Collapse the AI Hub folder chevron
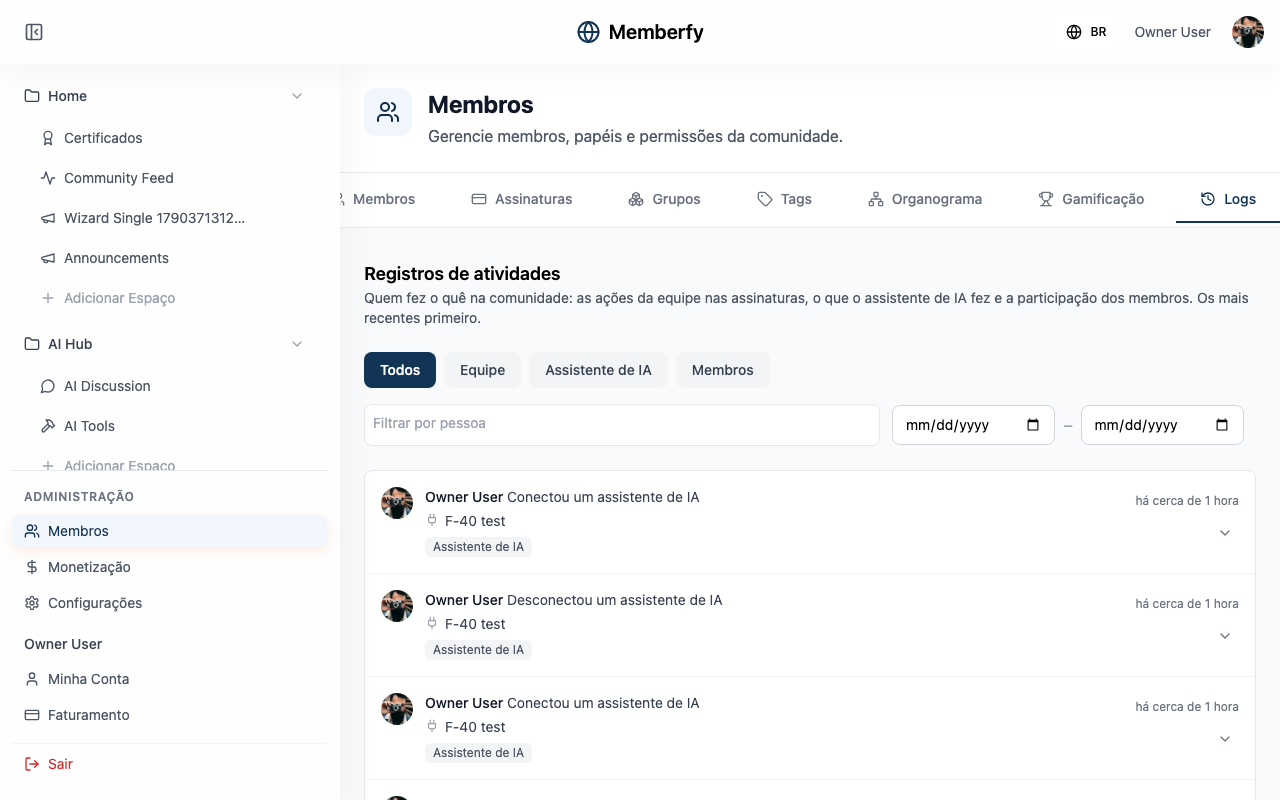1280x800 pixels. point(297,344)
